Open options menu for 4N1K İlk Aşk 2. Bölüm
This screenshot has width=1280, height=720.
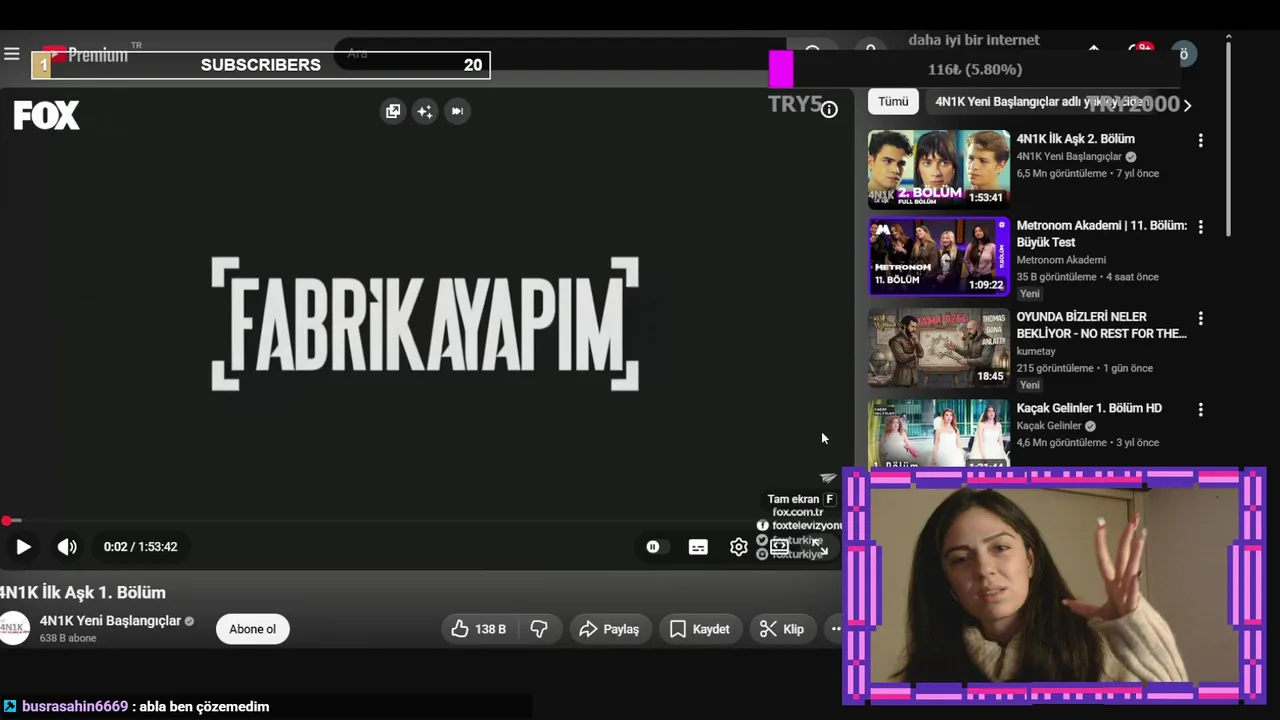tap(1200, 141)
